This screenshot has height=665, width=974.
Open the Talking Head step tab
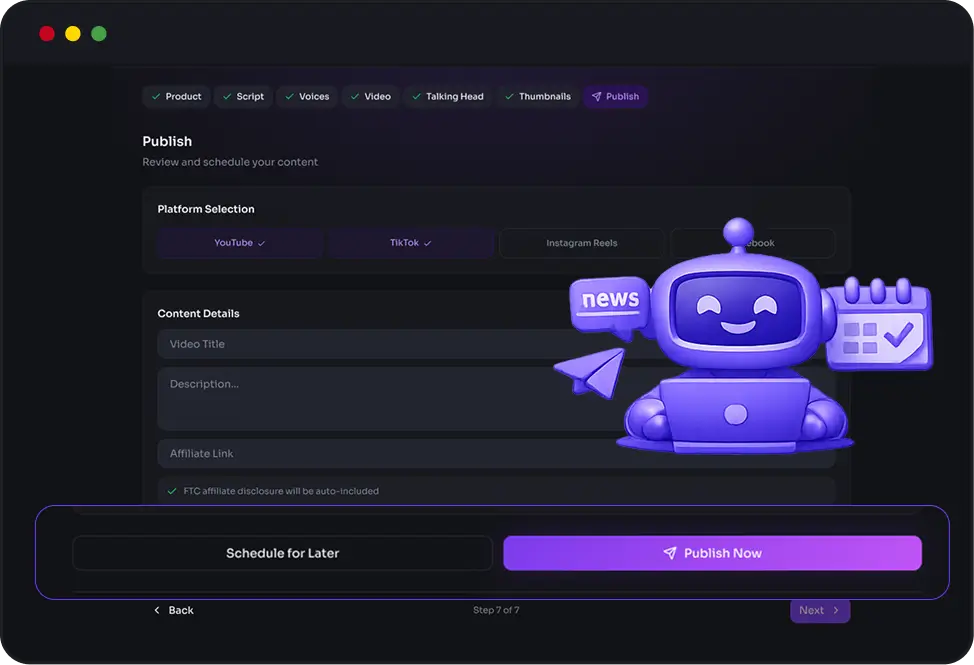point(448,96)
